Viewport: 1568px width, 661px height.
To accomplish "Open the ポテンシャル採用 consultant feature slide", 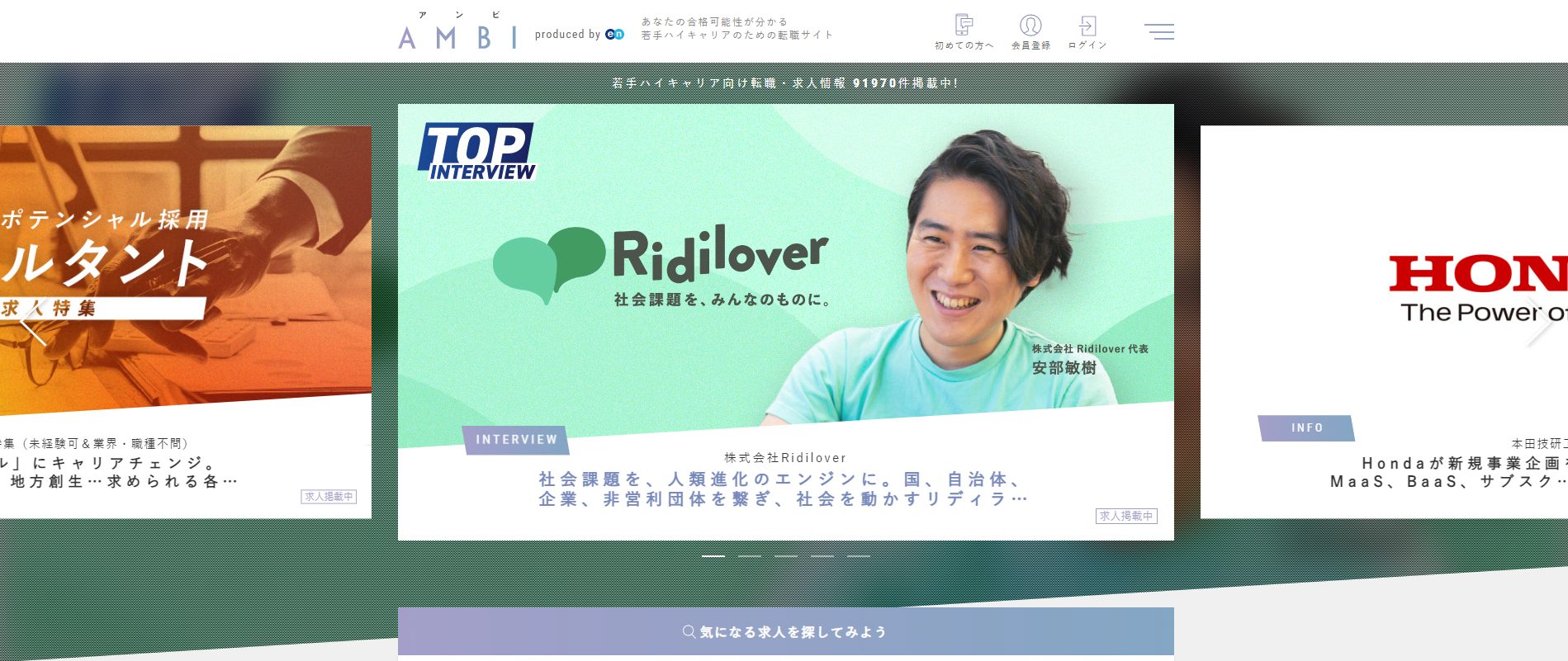I will pos(185,322).
